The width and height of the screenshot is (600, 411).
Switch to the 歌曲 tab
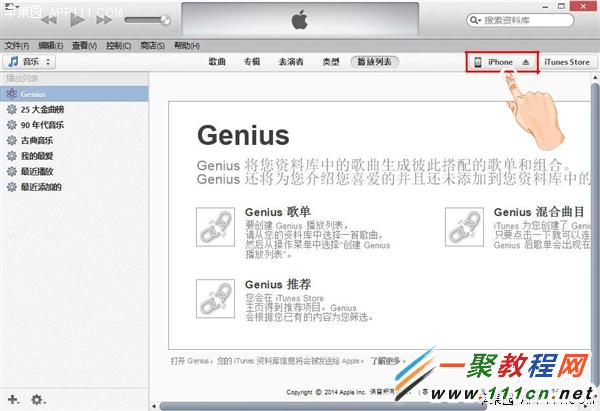point(217,62)
